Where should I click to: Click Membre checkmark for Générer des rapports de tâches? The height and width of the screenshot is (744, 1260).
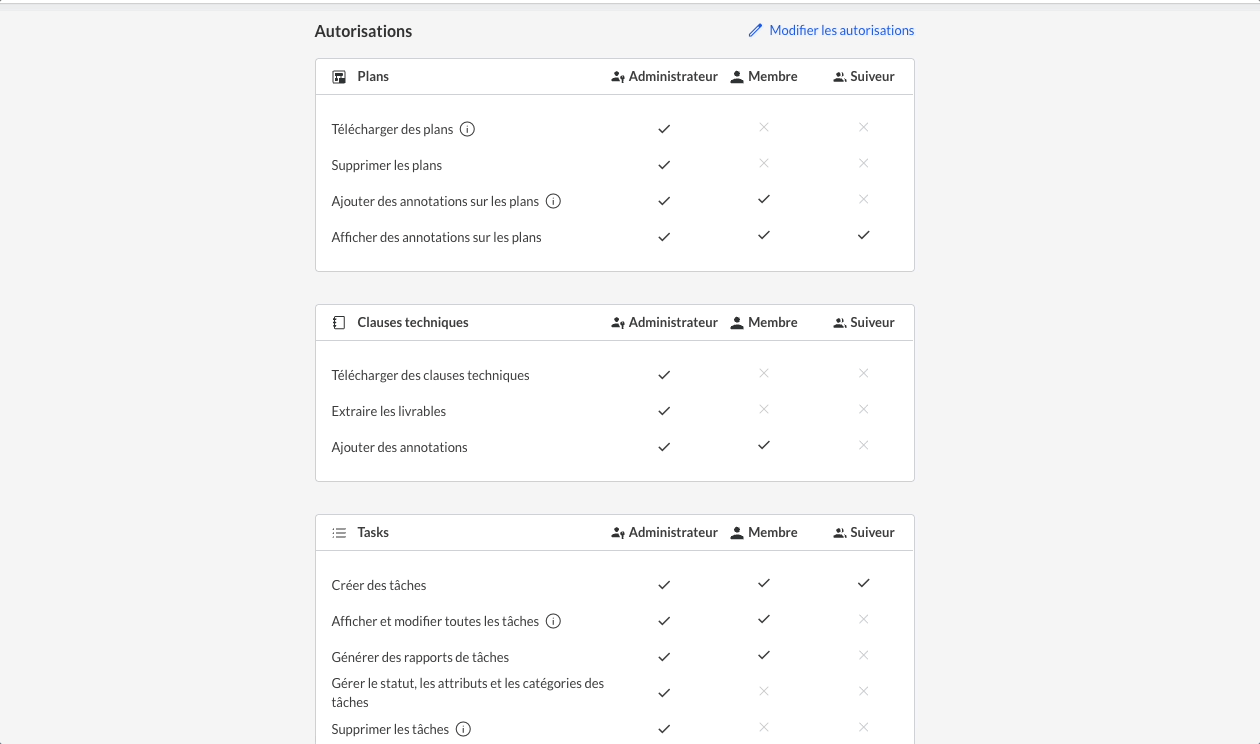click(764, 655)
